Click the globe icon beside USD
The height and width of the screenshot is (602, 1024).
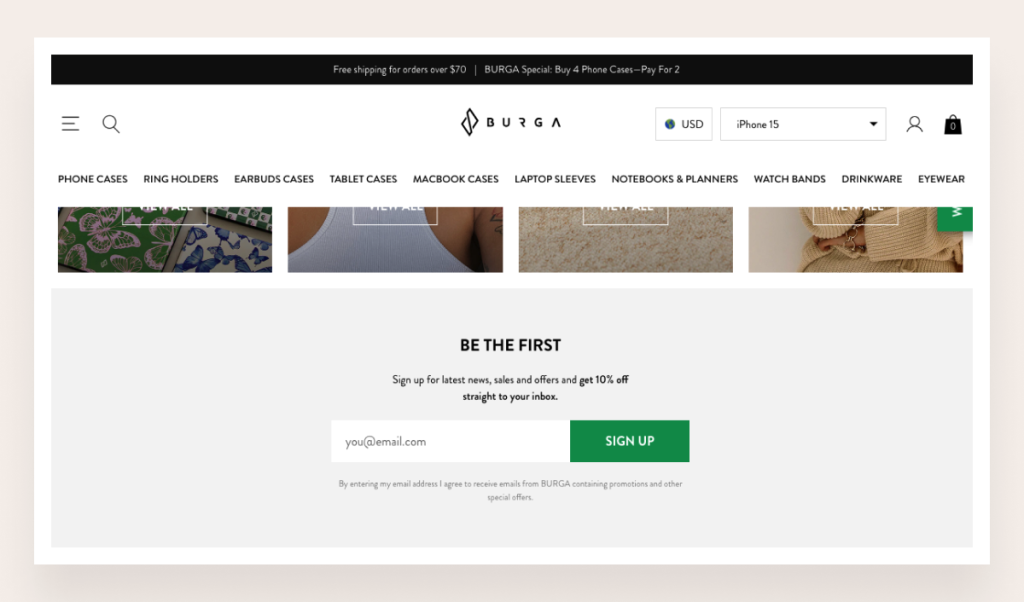click(669, 124)
